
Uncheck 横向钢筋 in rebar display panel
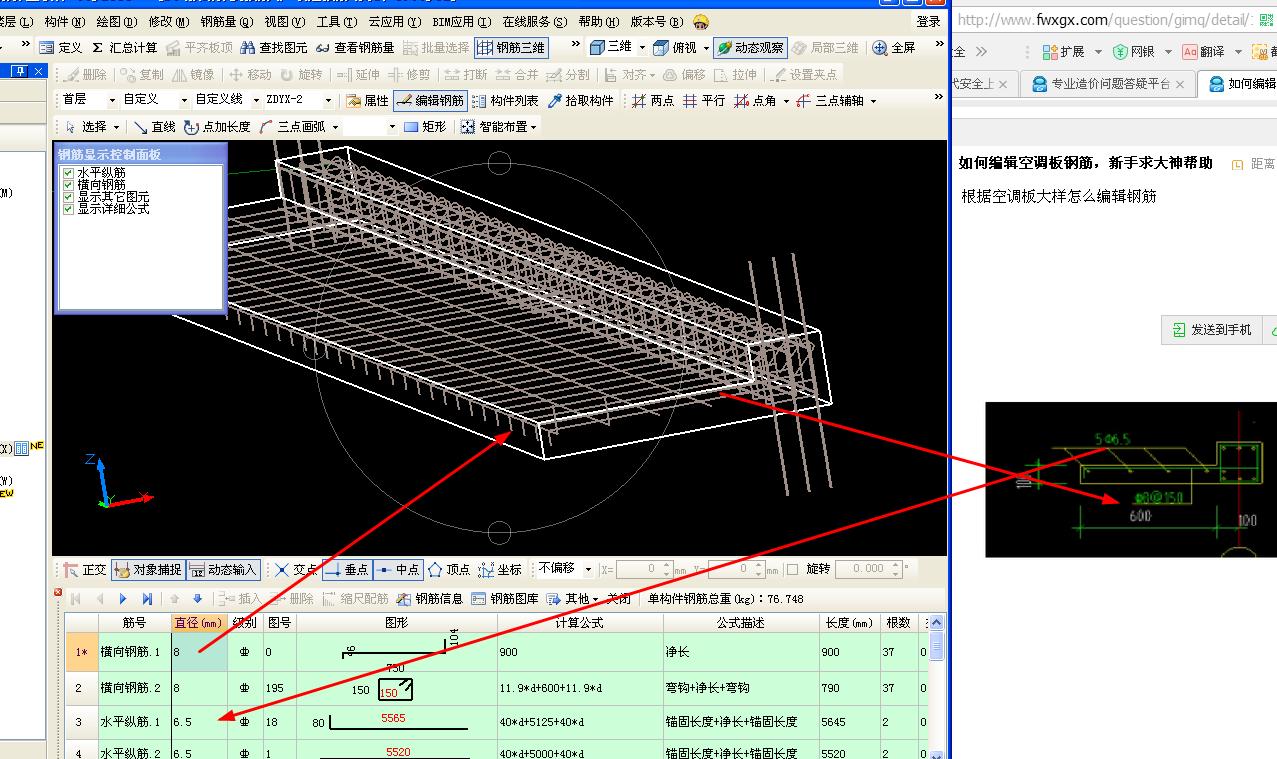pos(68,185)
